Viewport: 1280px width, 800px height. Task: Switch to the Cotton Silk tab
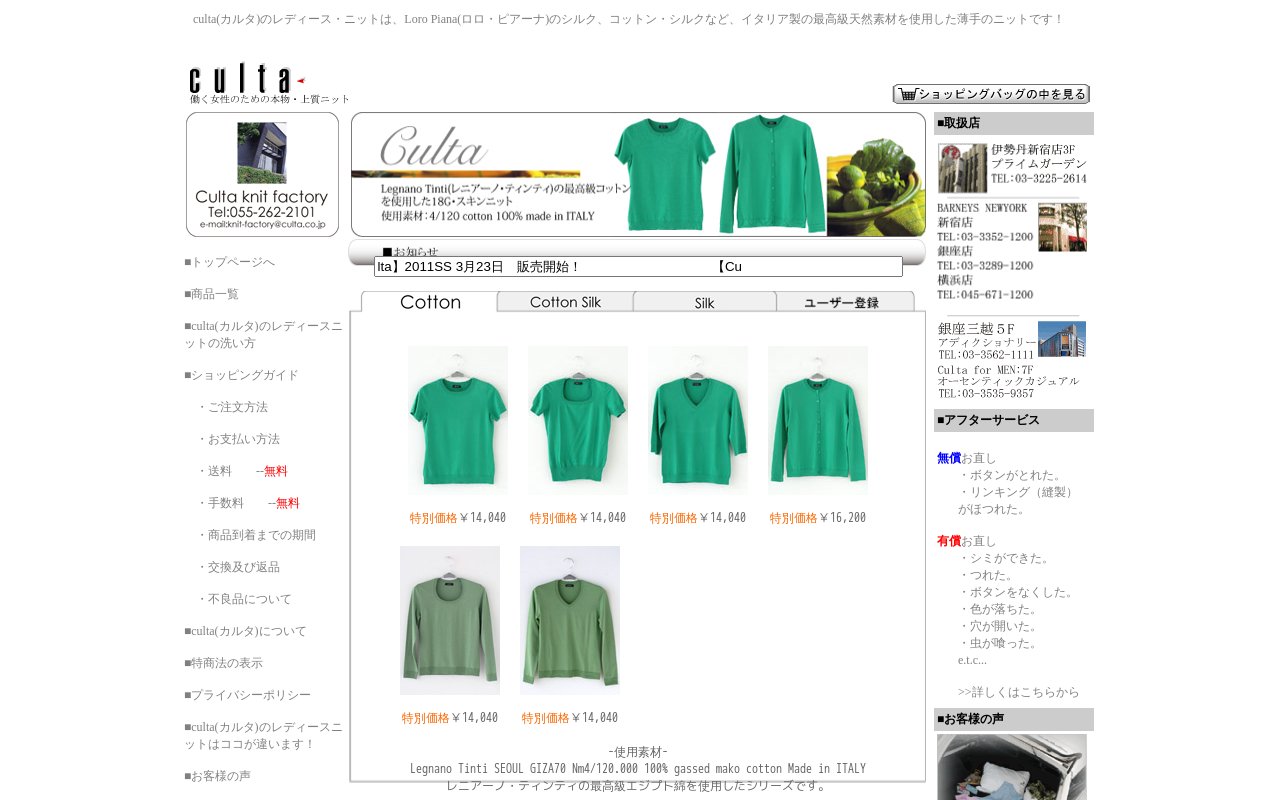565,301
